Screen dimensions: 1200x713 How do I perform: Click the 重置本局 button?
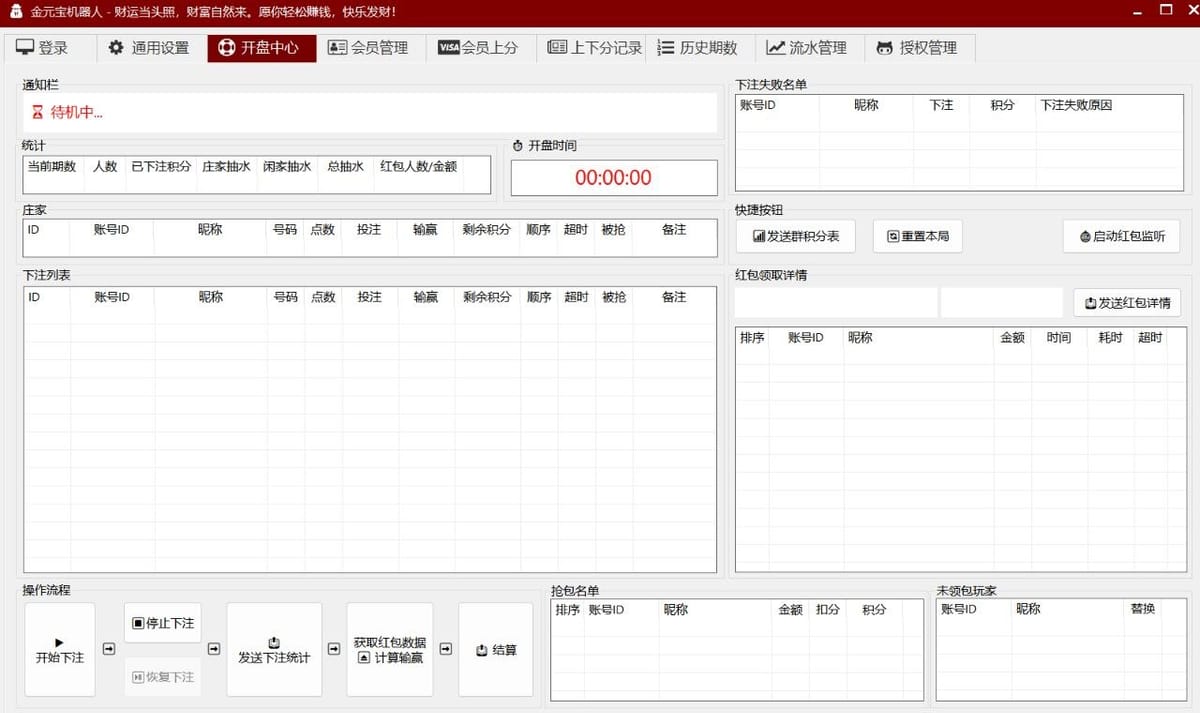[x=917, y=237]
